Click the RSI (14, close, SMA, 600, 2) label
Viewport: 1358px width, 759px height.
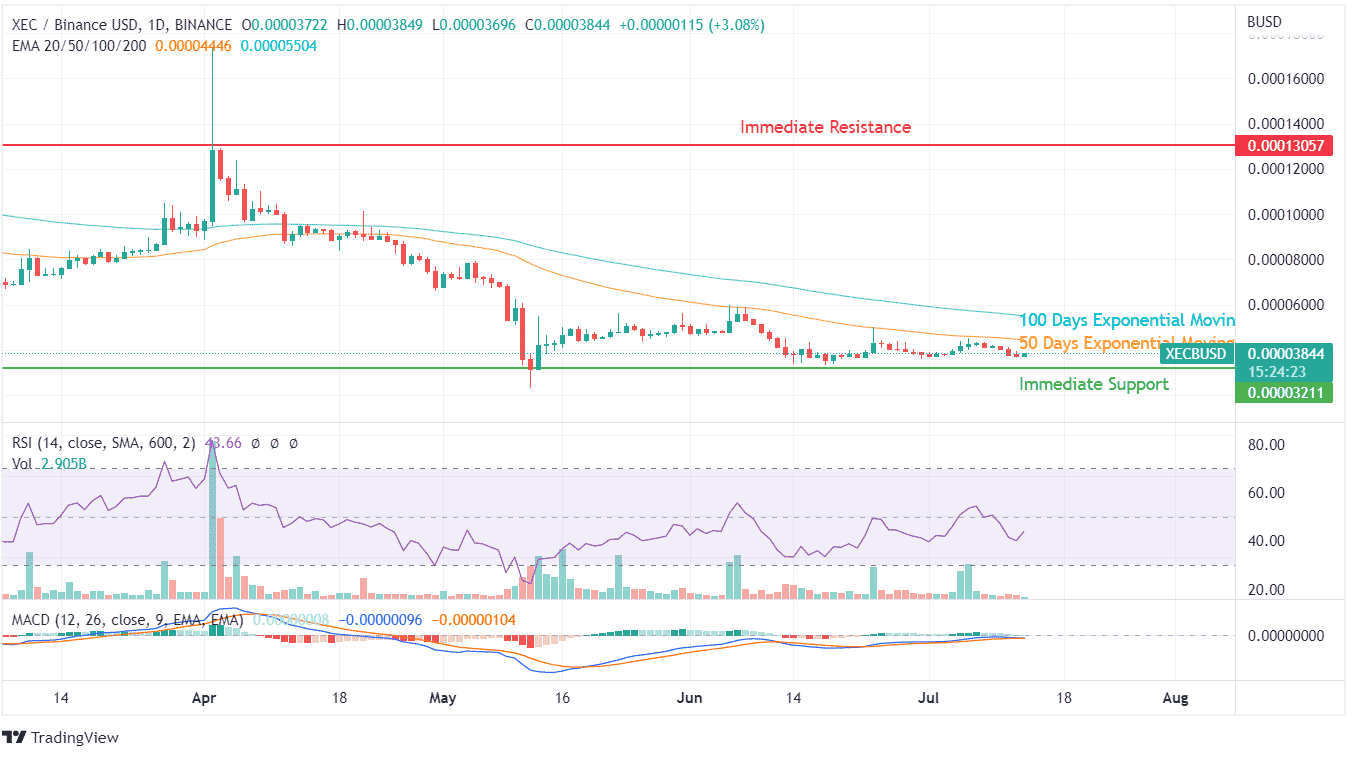pyautogui.click(x=105, y=443)
